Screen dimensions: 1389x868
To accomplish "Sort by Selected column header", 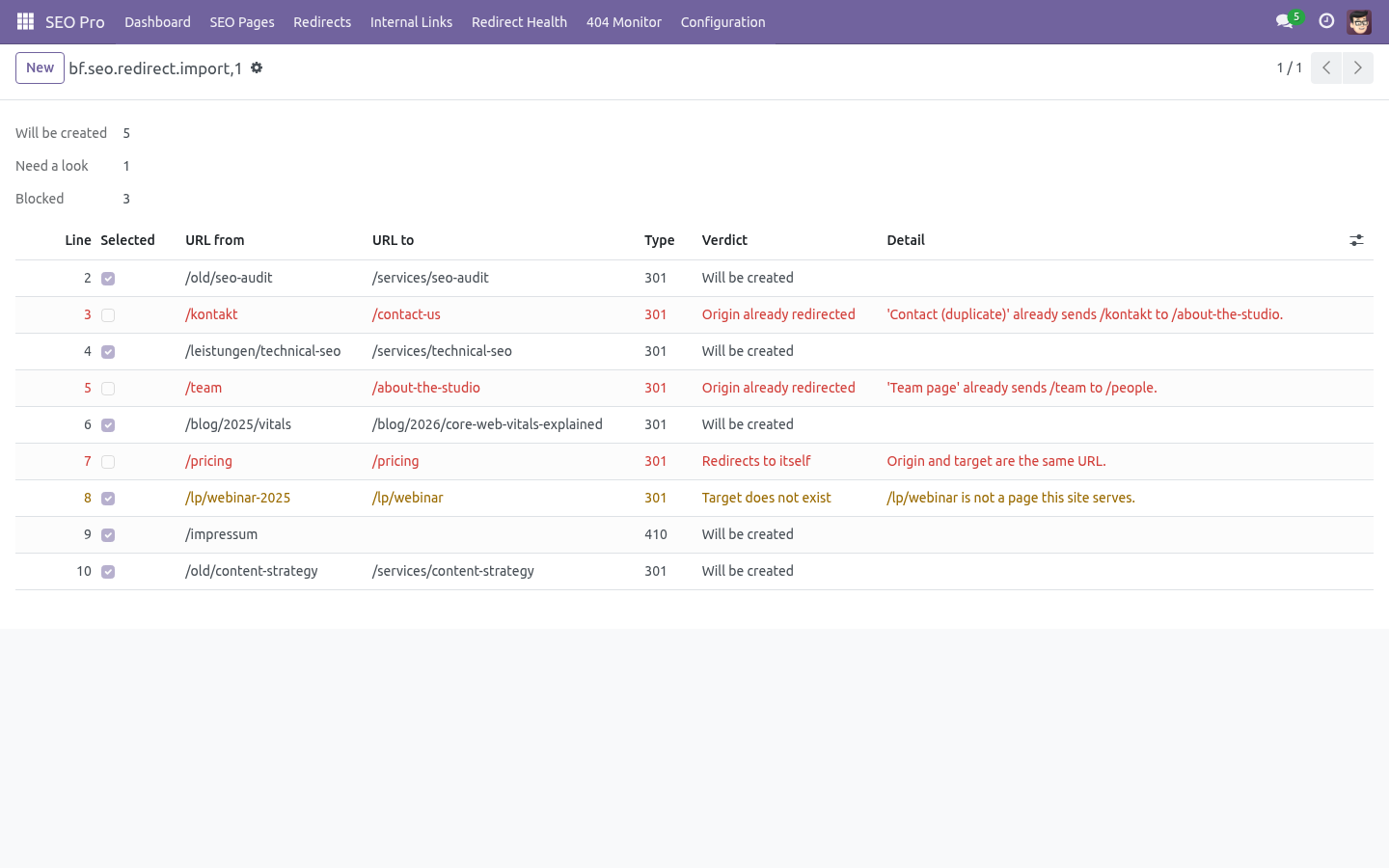I will pyautogui.click(x=127, y=240).
